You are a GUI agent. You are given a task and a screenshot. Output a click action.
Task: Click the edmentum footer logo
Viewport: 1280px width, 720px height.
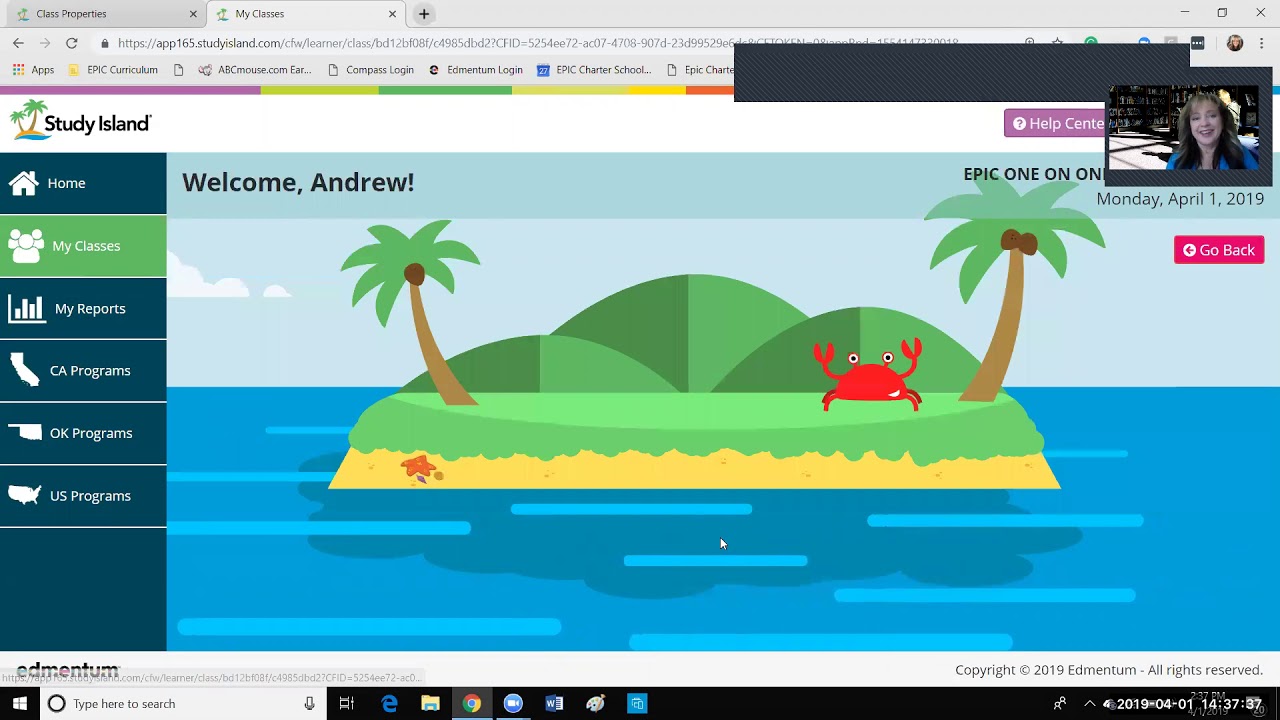click(68, 670)
